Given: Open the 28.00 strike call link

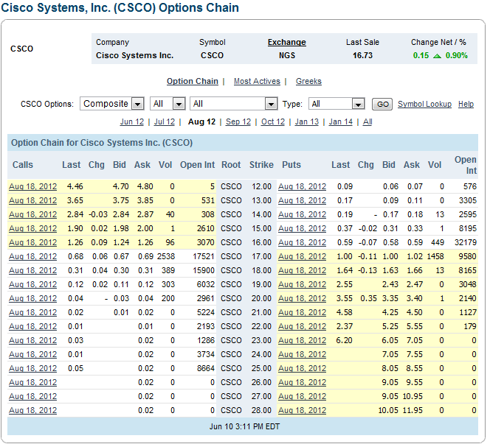Looking at the screenshot, I should 33,410.
